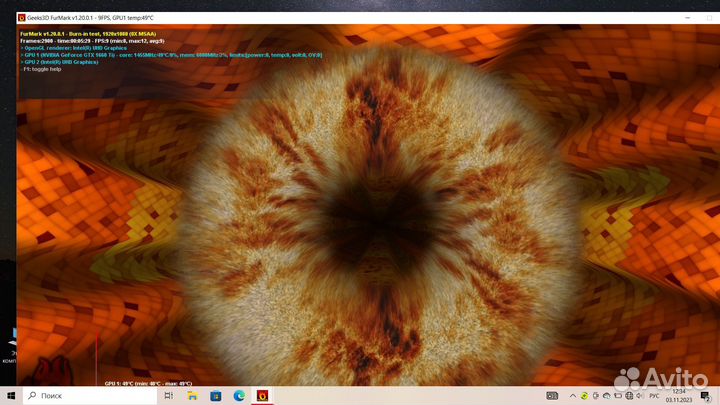
Task: Click the 'OpenGL renderer: Intel(R) UHD Graphics' line
Action: click(x=73, y=48)
